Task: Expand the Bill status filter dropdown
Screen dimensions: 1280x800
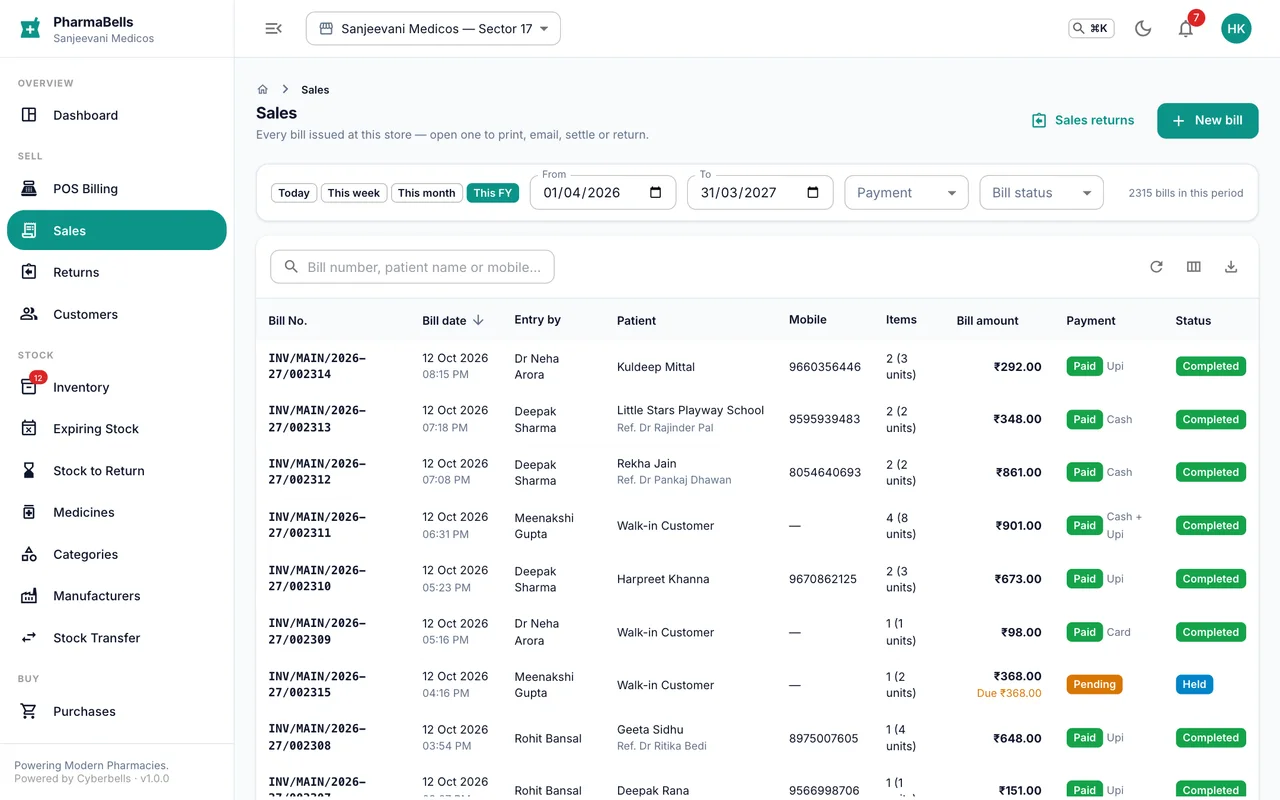Action: coord(1041,193)
